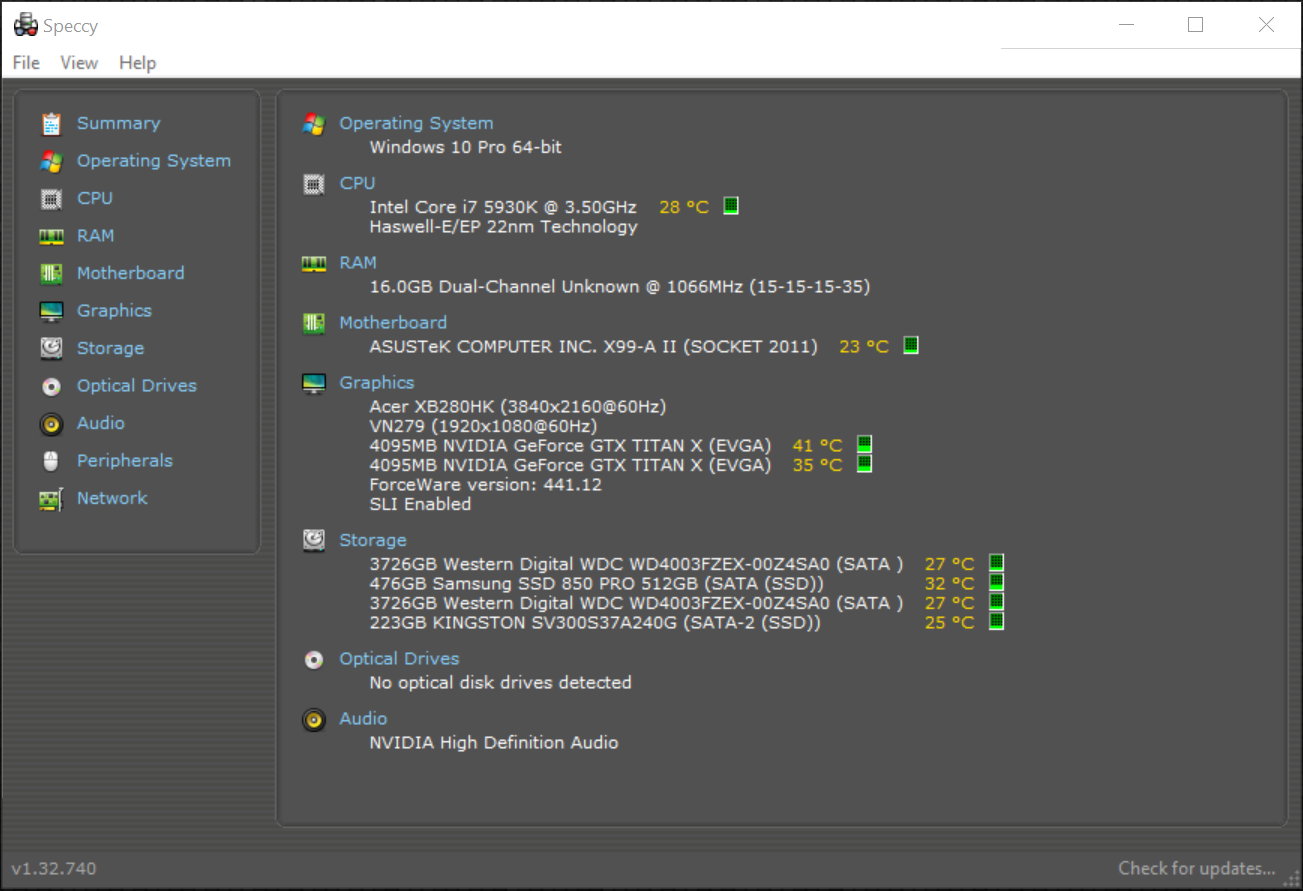
Task: Click the RAM stick icon in sidebar
Action: click(51, 236)
